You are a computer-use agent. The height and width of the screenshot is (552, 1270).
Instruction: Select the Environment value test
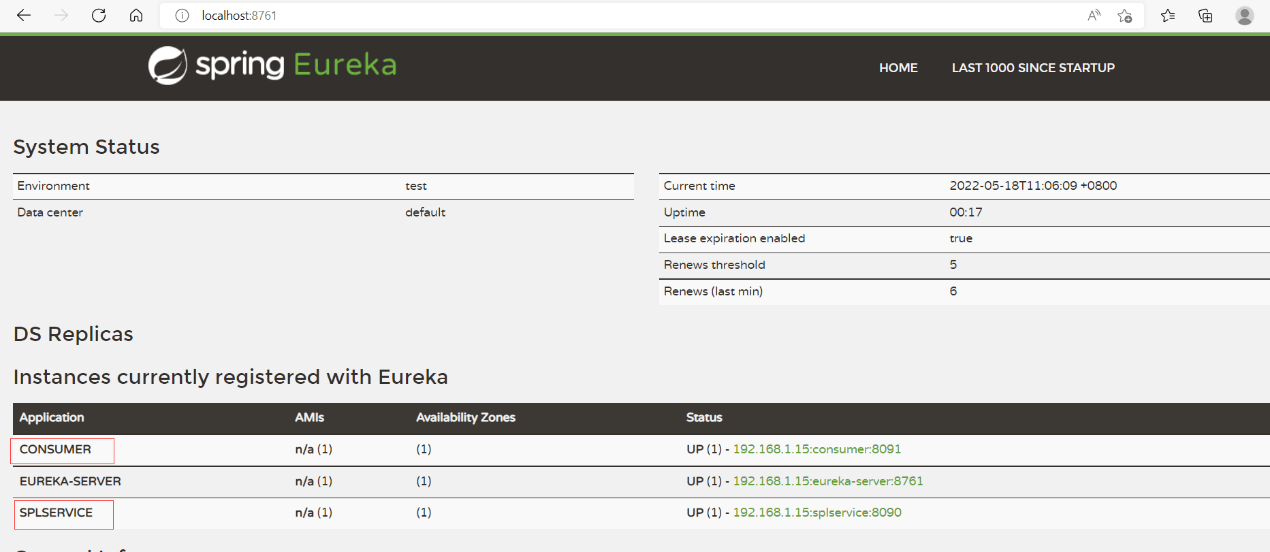416,186
